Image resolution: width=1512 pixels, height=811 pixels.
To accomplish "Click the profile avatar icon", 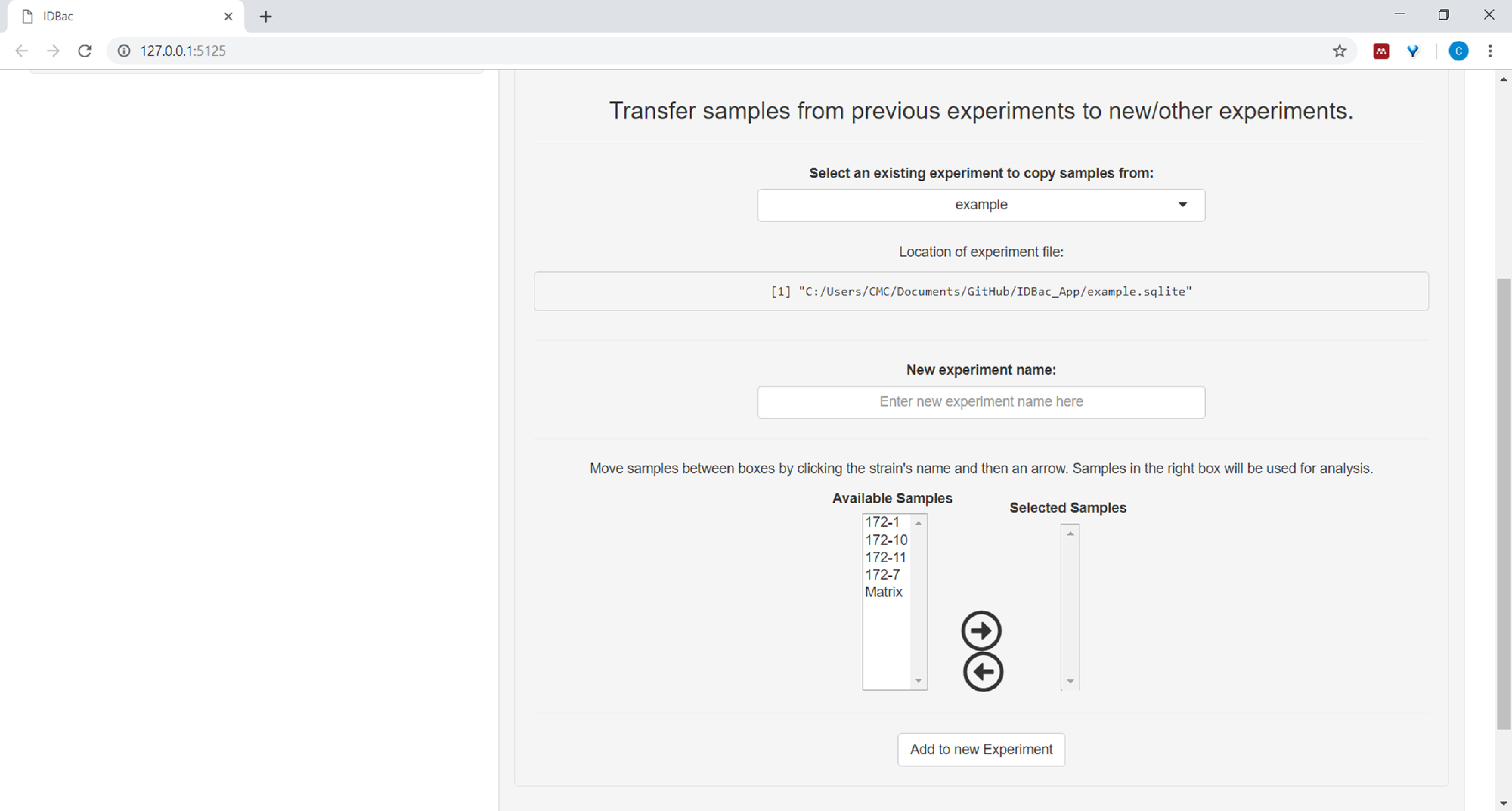I will click(x=1458, y=51).
